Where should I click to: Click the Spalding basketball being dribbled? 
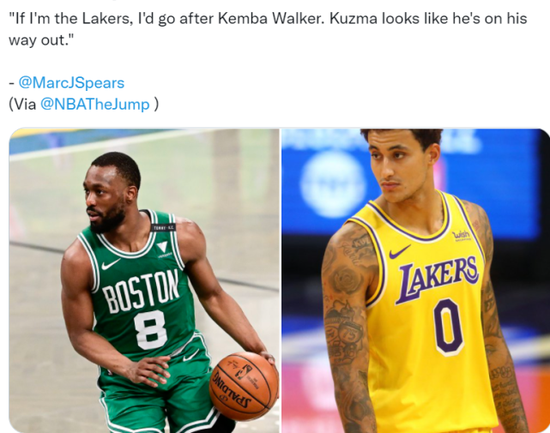point(244,386)
